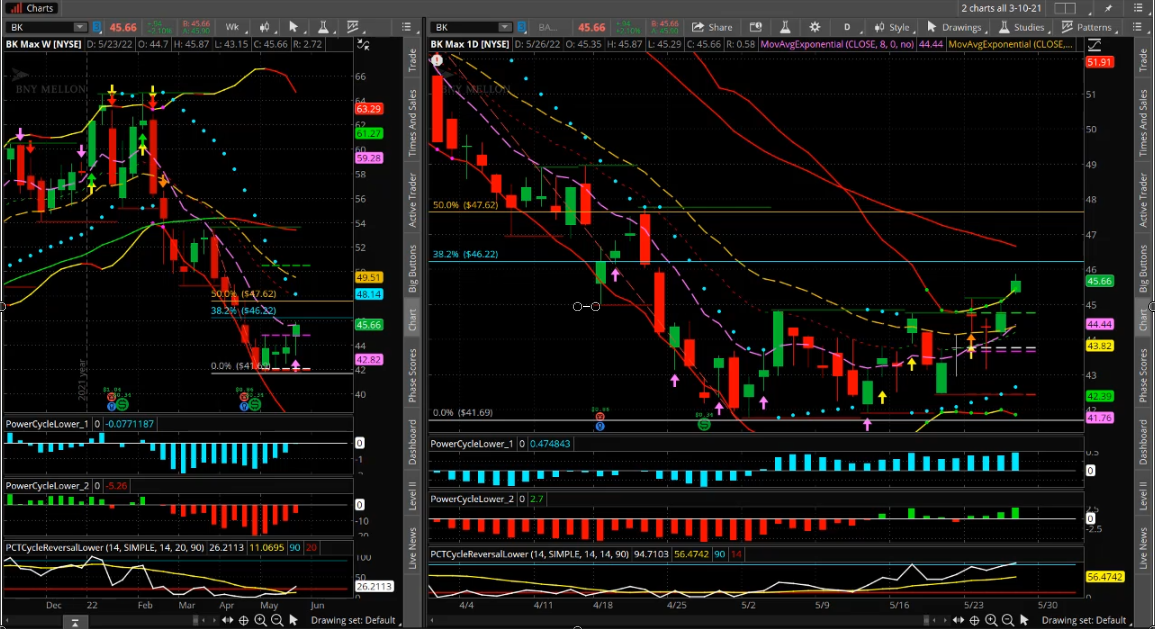Click right chart crosshair icon
The height and width of the screenshot is (629, 1155).
tap(975, 620)
